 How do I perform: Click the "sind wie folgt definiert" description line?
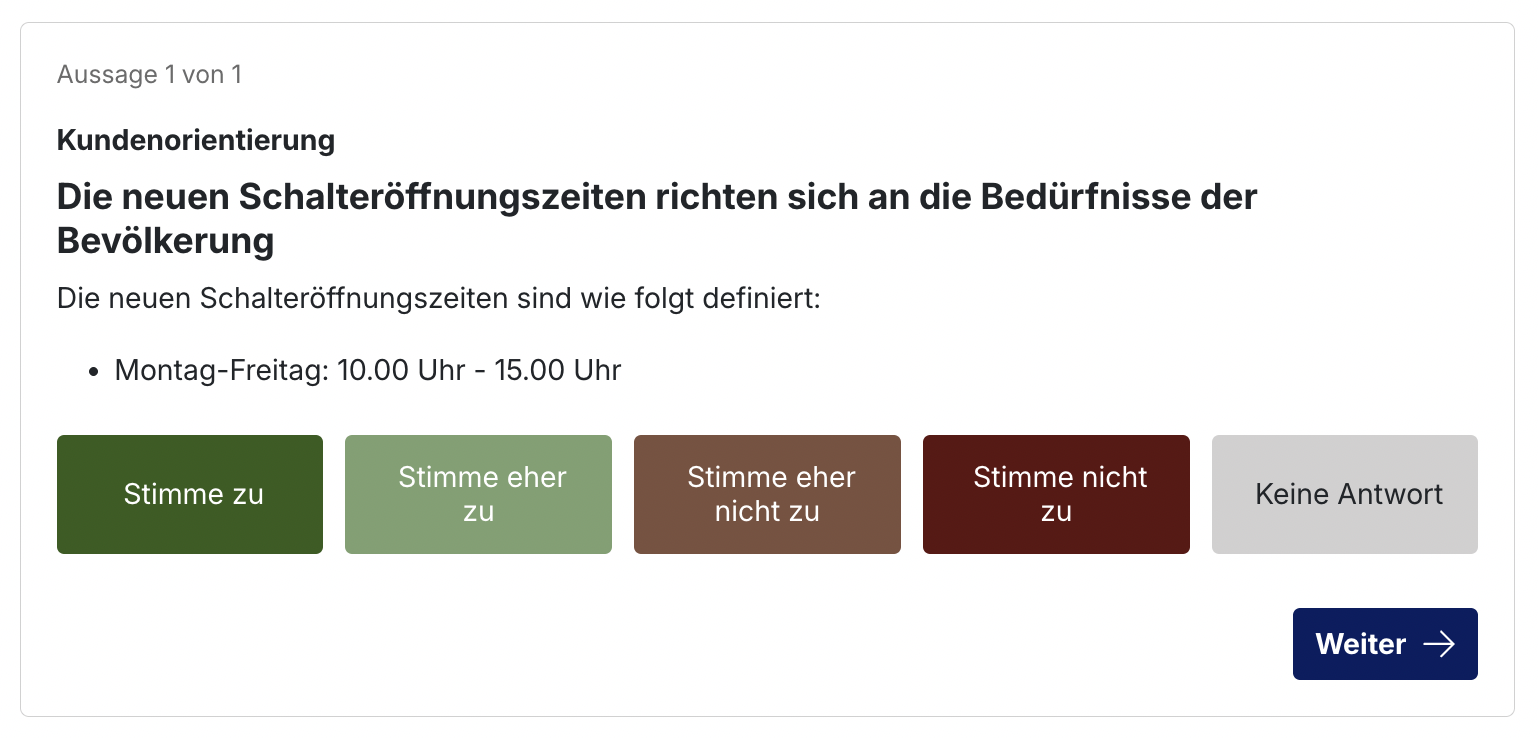click(438, 298)
